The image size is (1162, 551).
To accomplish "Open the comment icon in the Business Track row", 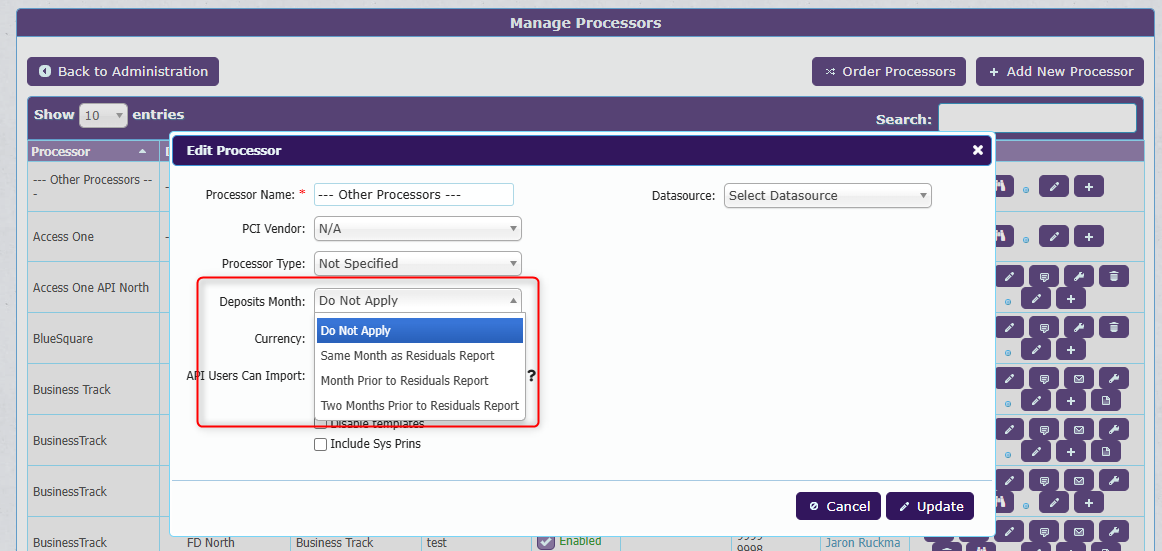I will pyautogui.click(x=1044, y=378).
